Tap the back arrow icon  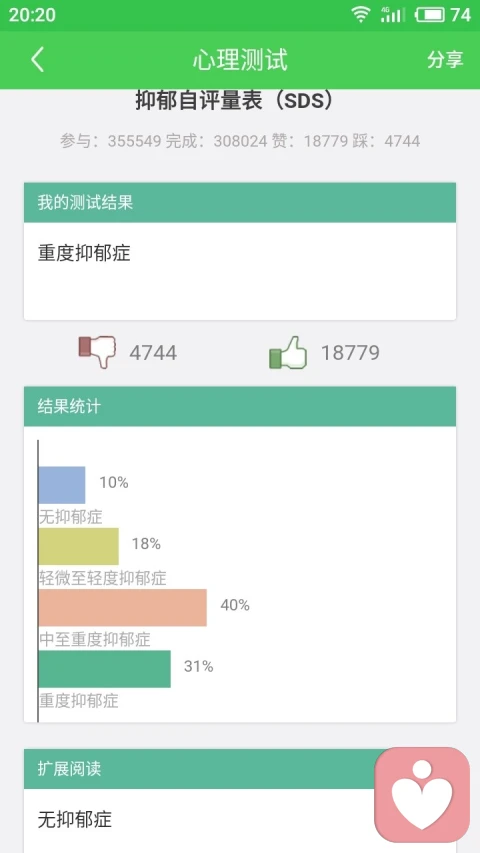pos(37,59)
